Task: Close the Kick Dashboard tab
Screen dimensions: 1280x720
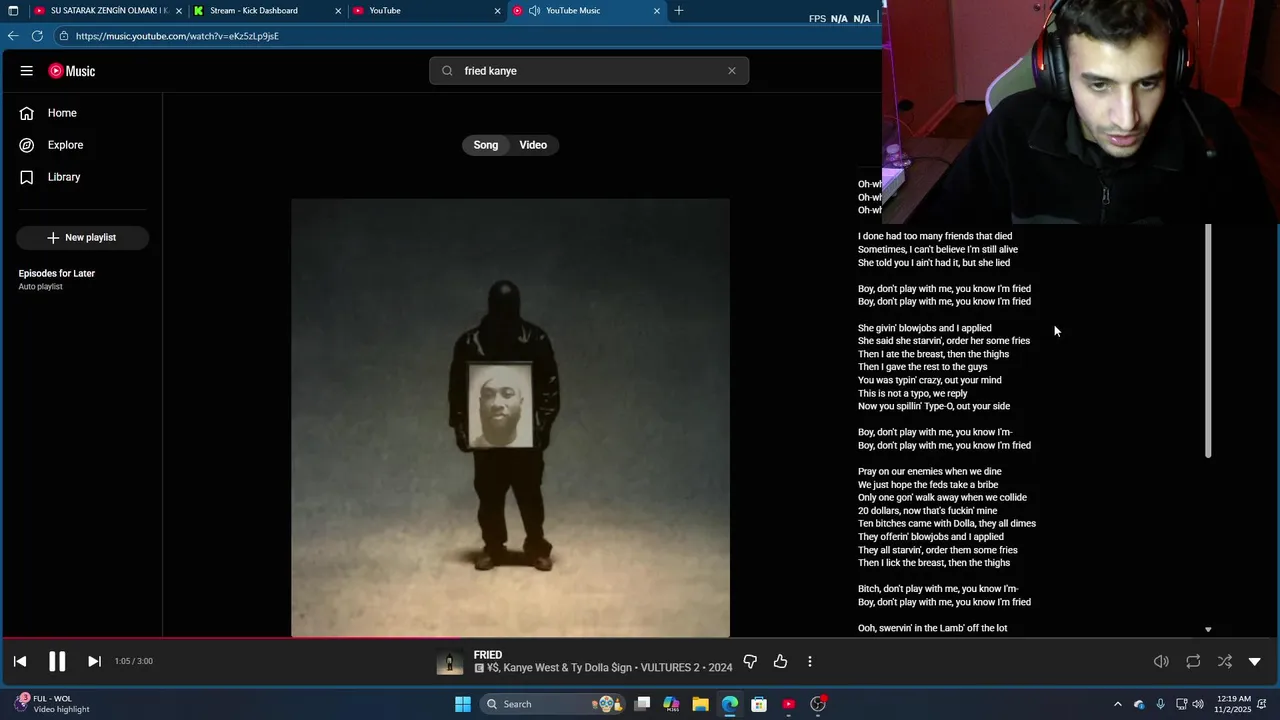Action: [x=338, y=11]
